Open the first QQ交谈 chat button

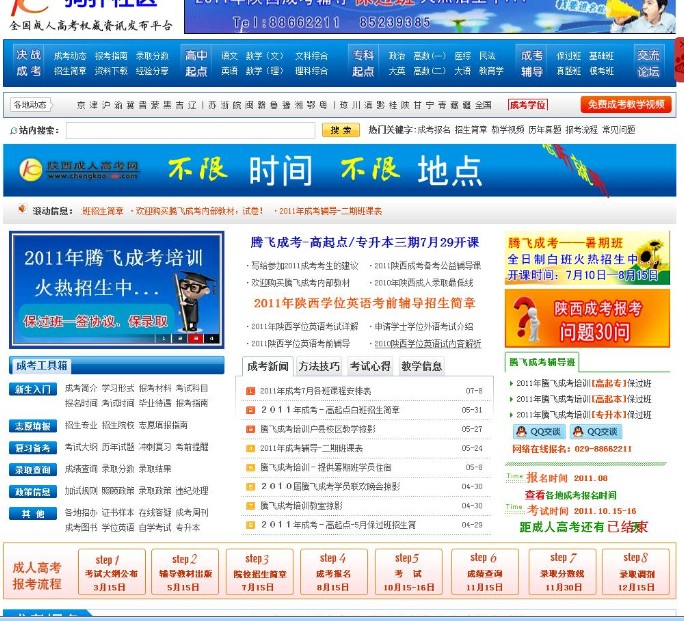539,432
